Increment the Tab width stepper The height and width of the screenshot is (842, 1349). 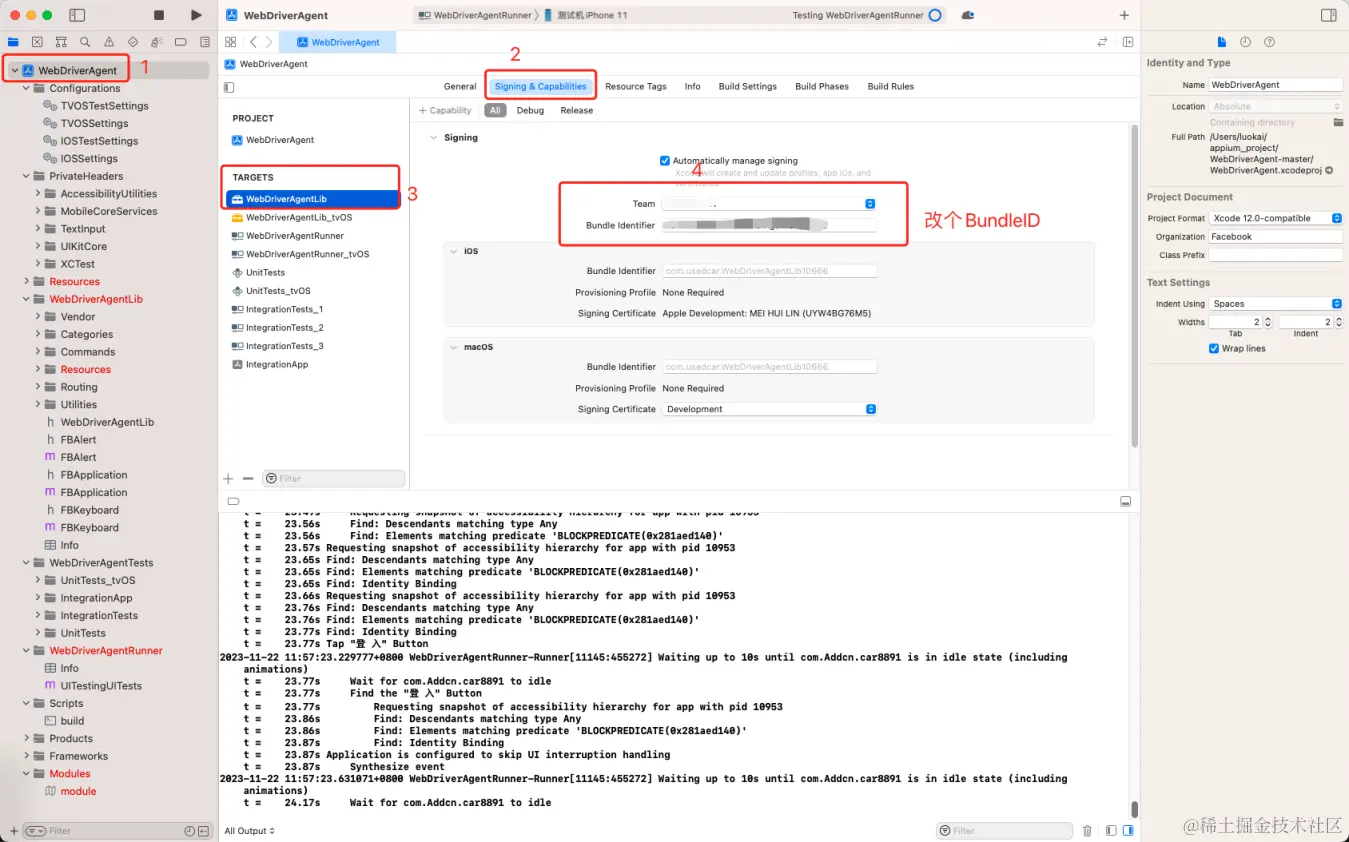pyautogui.click(x=1268, y=319)
